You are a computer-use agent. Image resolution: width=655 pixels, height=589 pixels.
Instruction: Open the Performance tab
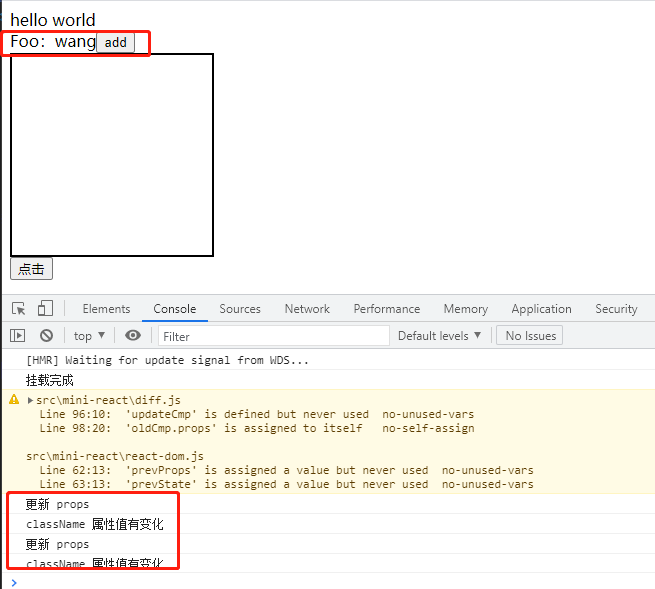(387, 309)
